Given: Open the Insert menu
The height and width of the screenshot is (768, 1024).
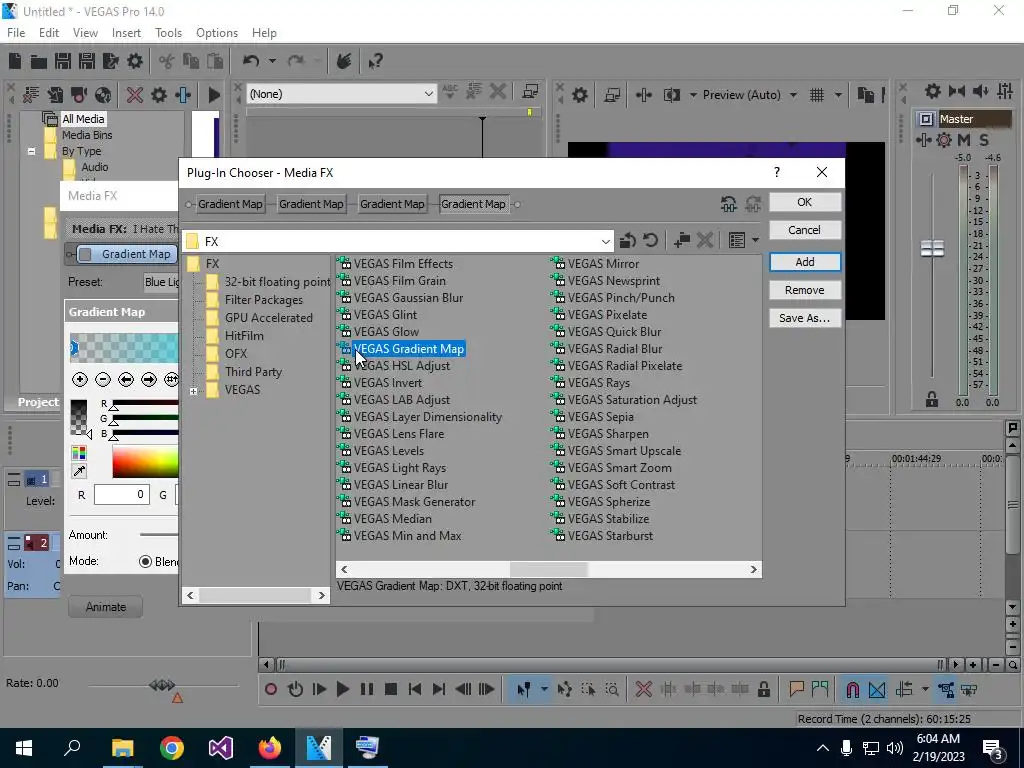Looking at the screenshot, I should point(126,33).
